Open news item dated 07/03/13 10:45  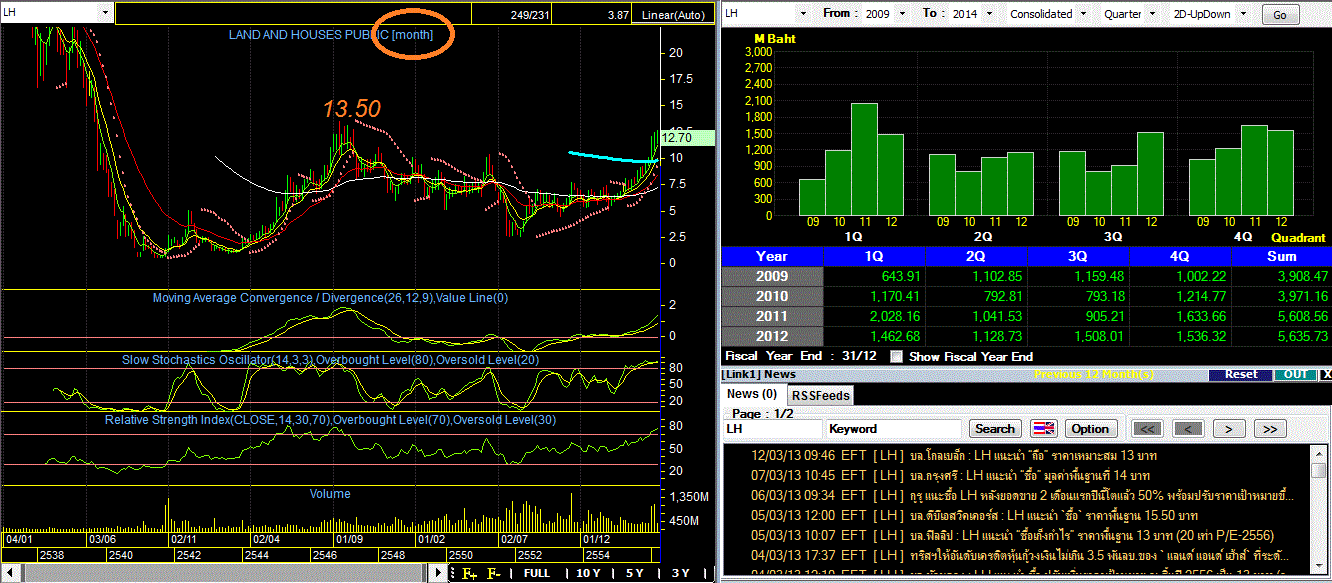click(x=1018, y=475)
